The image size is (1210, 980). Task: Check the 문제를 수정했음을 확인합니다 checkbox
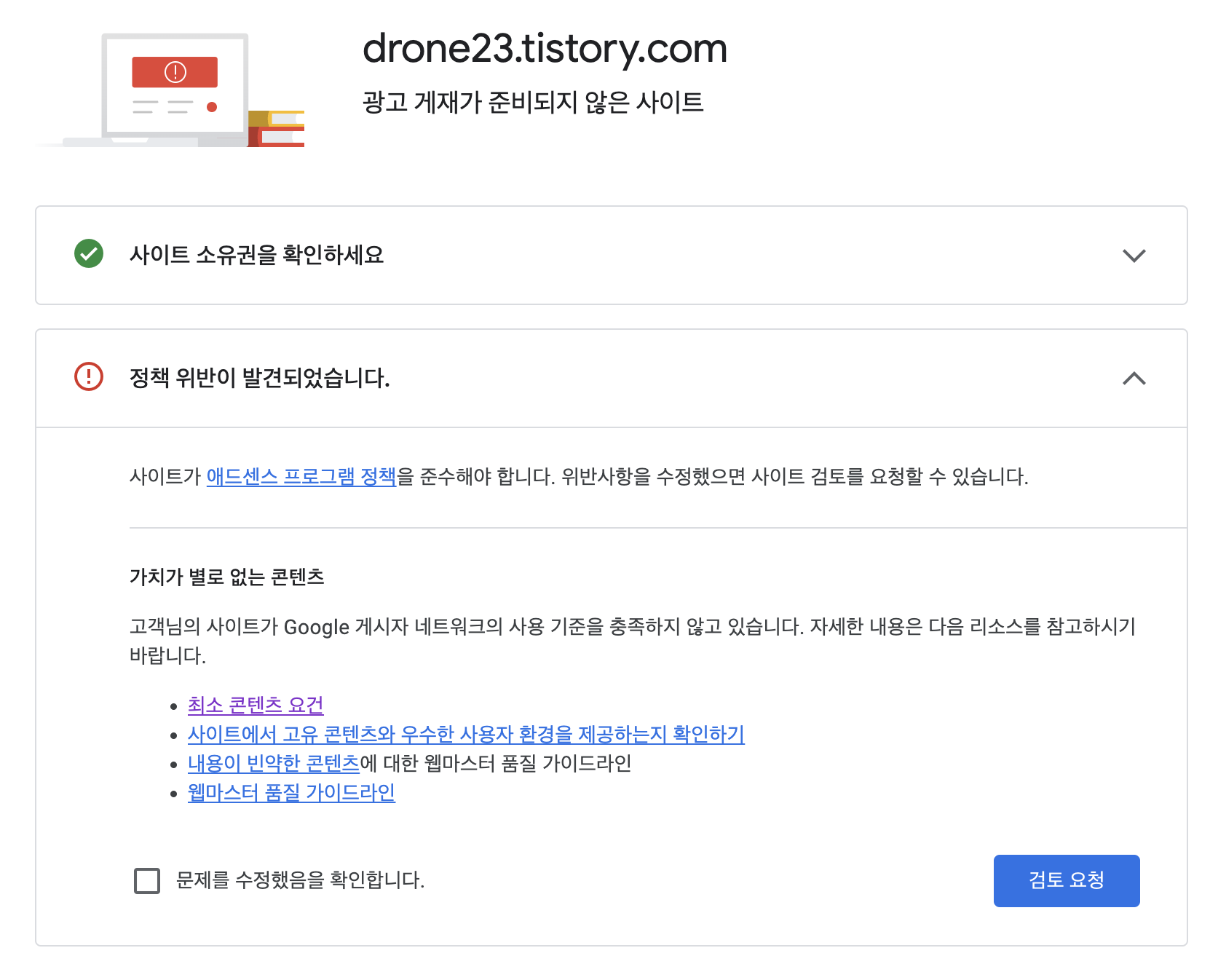coord(147,880)
